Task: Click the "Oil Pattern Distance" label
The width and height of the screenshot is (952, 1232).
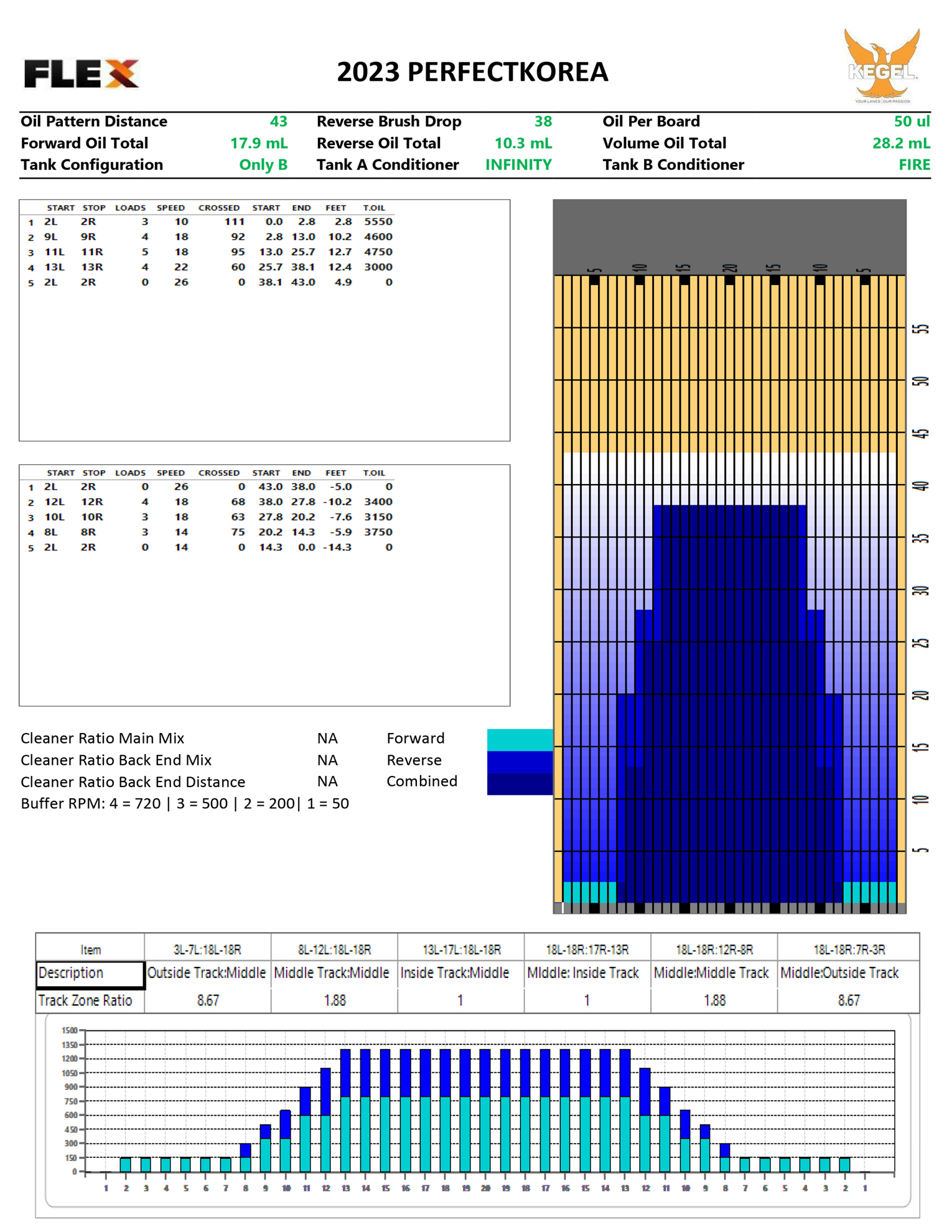Action: pyautogui.click(x=94, y=121)
